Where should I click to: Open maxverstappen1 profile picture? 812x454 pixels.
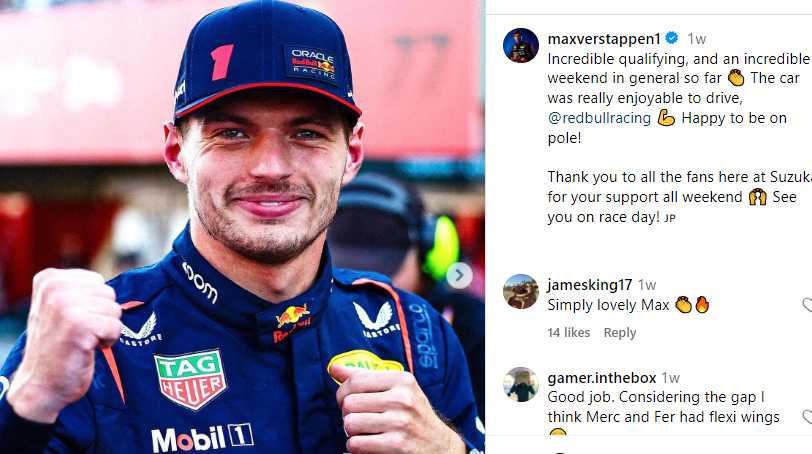coord(521,46)
